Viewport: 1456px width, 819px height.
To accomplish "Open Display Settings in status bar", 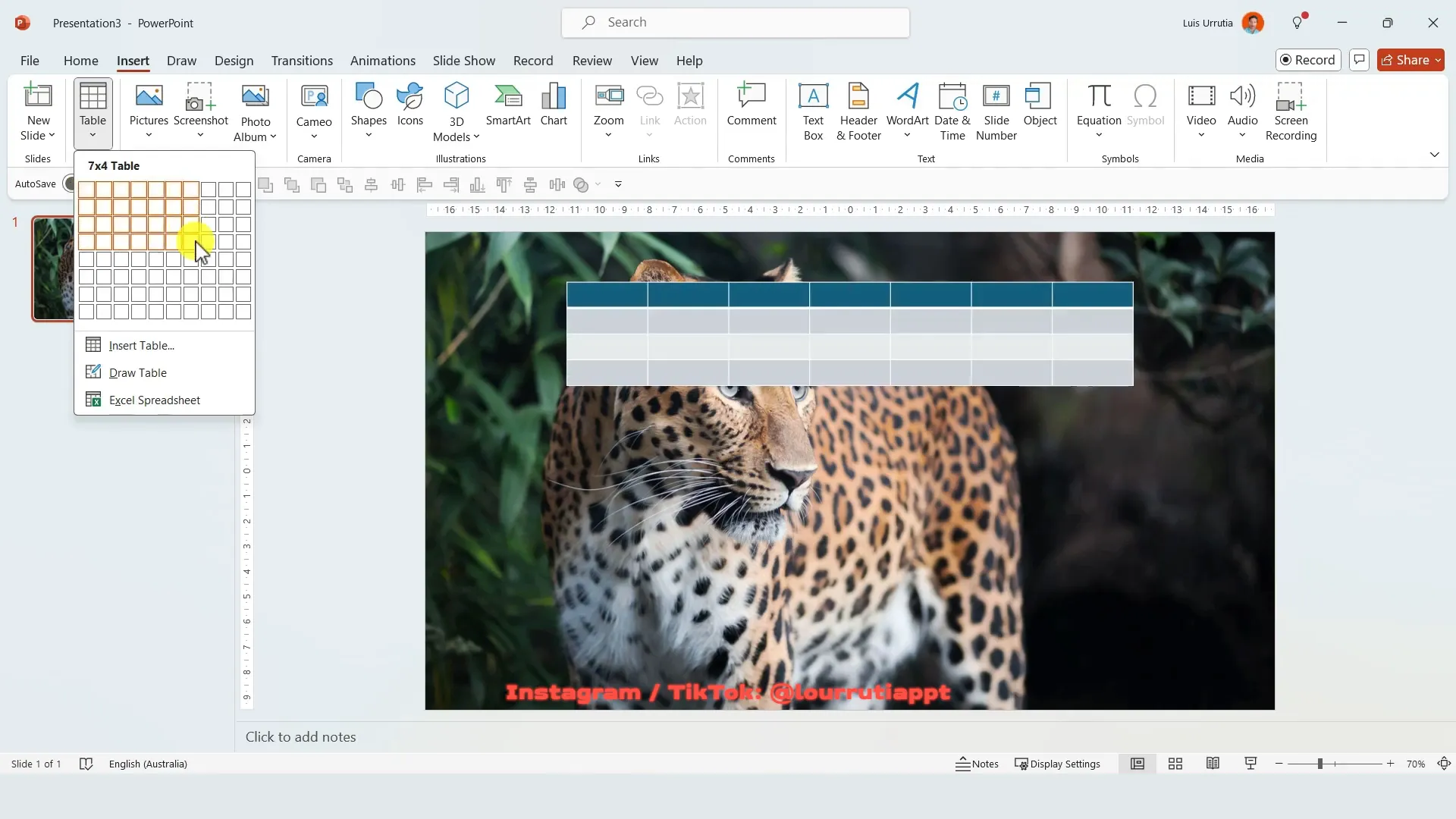I will coord(1057,764).
